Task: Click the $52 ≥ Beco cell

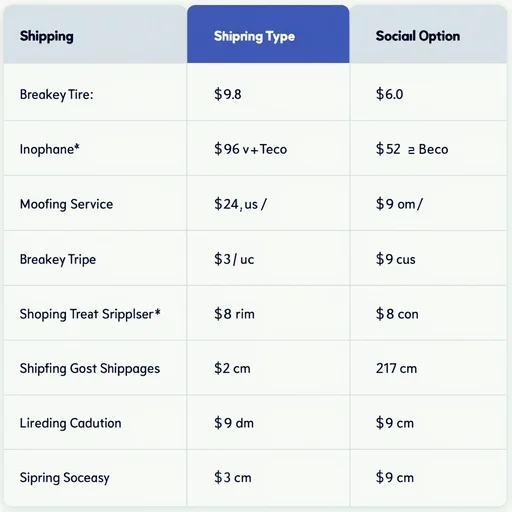Action: (412, 149)
